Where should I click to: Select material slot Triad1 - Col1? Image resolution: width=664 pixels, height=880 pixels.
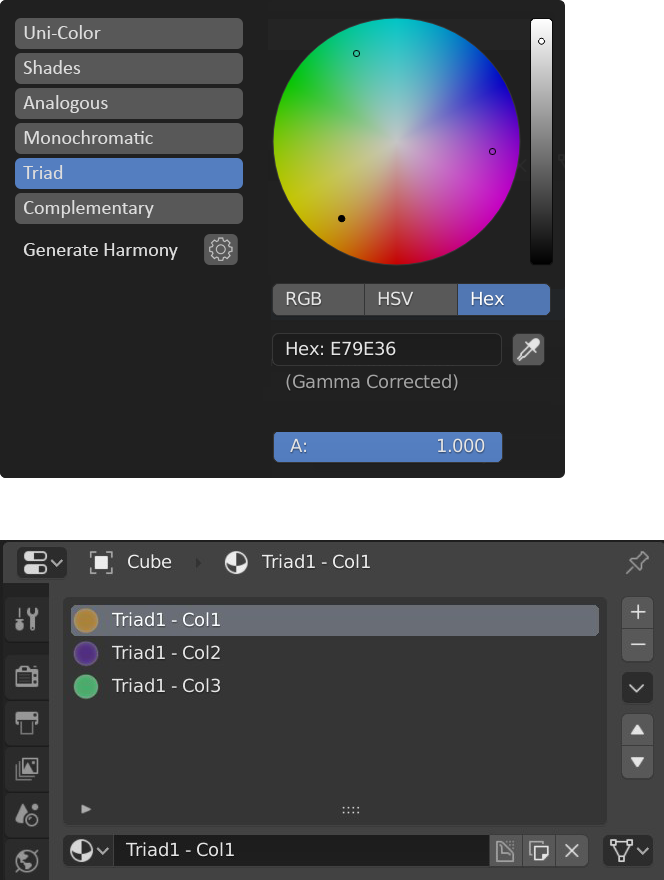tap(335, 620)
